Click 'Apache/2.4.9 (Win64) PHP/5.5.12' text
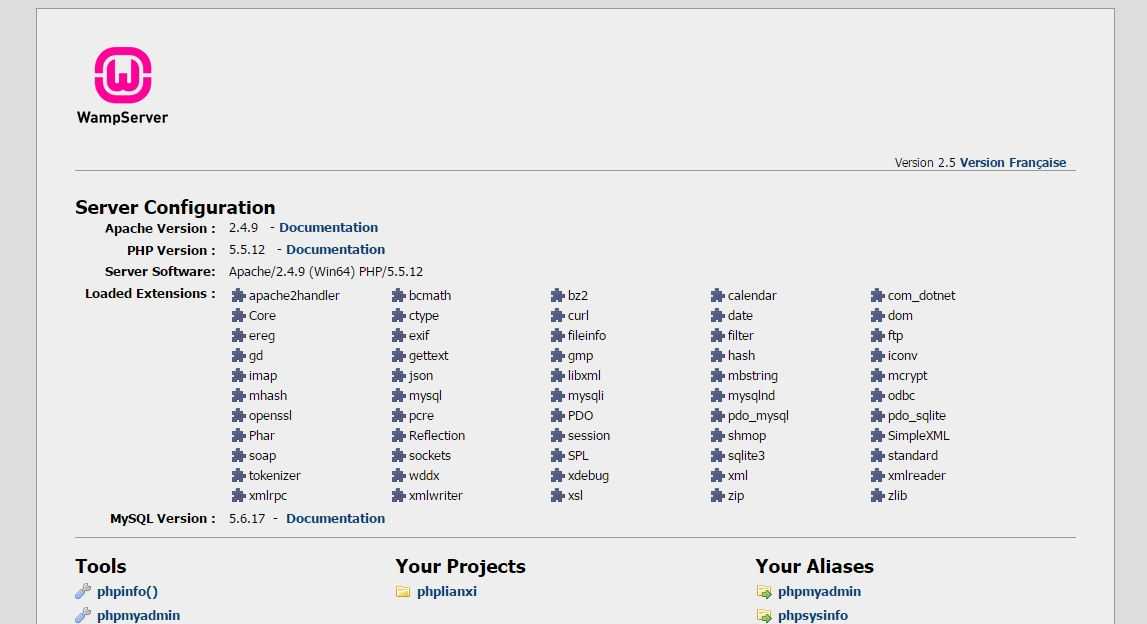Screen dimensions: 1147x624 (x=326, y=271)
